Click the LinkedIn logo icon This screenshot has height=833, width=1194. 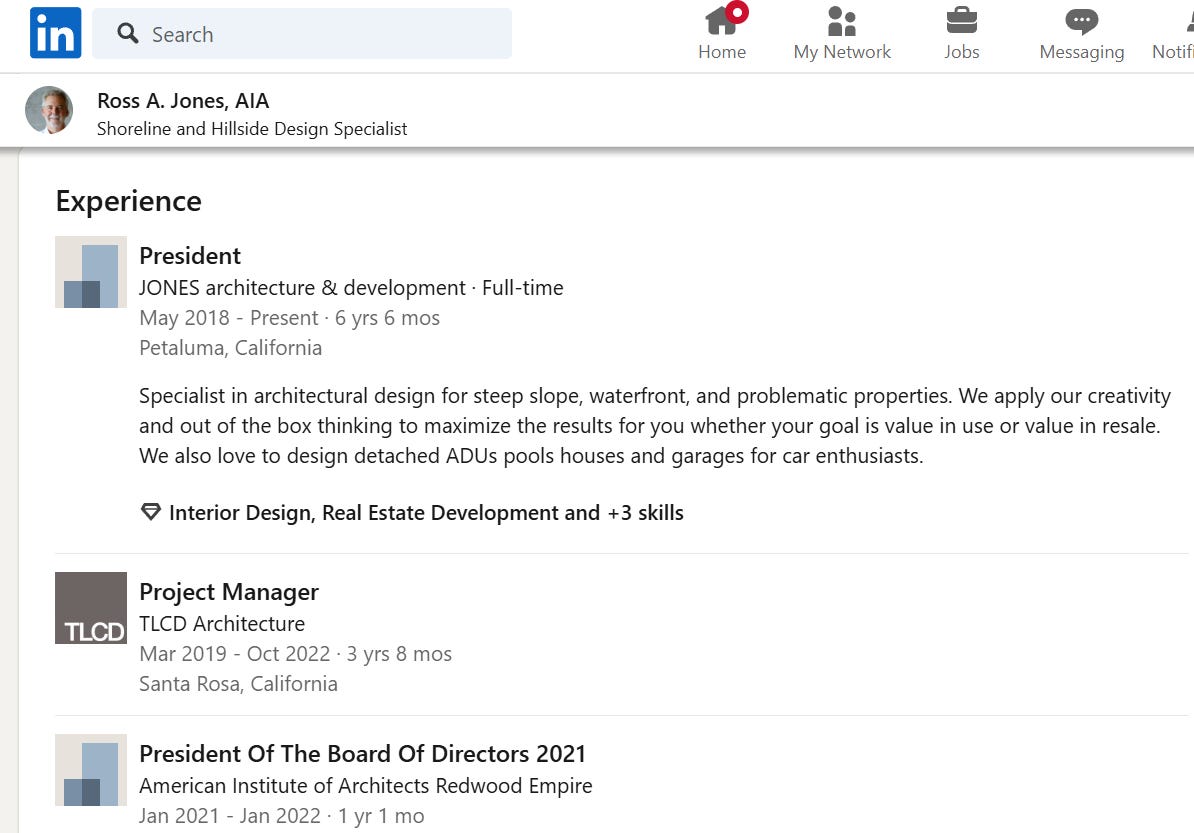[x=56, y=33]
